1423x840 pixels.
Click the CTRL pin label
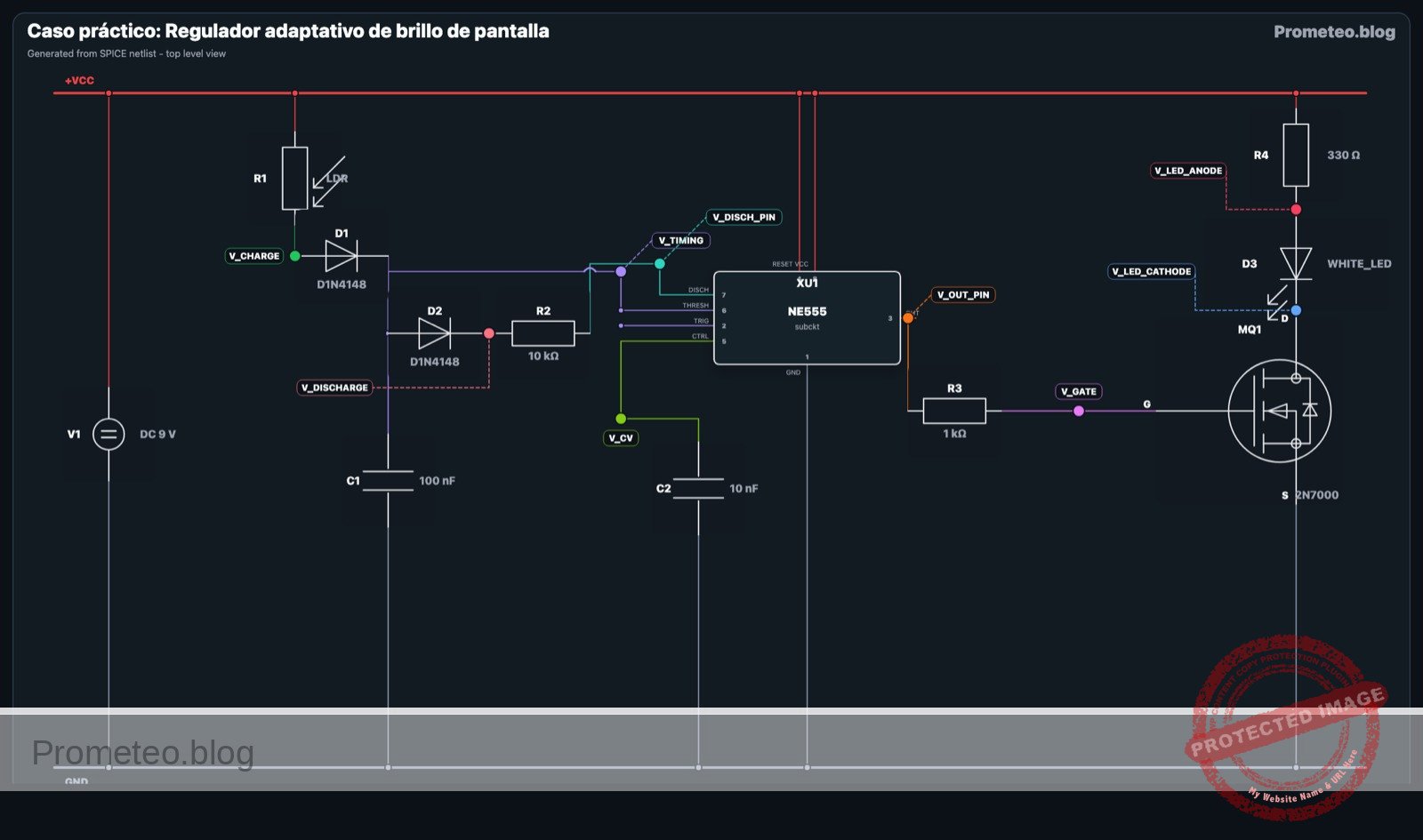pos(700,337)
